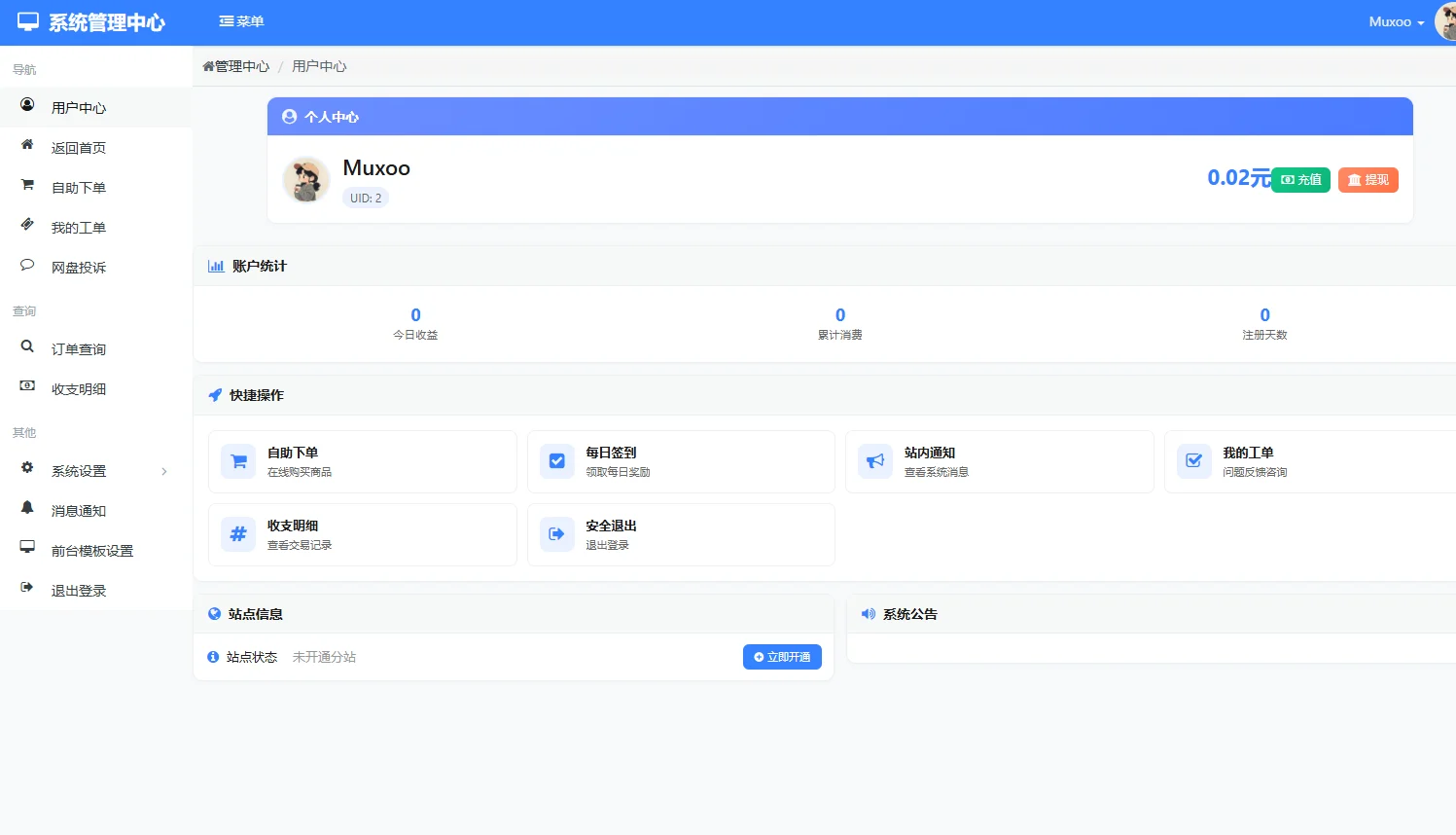1456x835 pixels.
Task: Open 网盘投诉 in the sidebar
Action: [x=79, y=268]
